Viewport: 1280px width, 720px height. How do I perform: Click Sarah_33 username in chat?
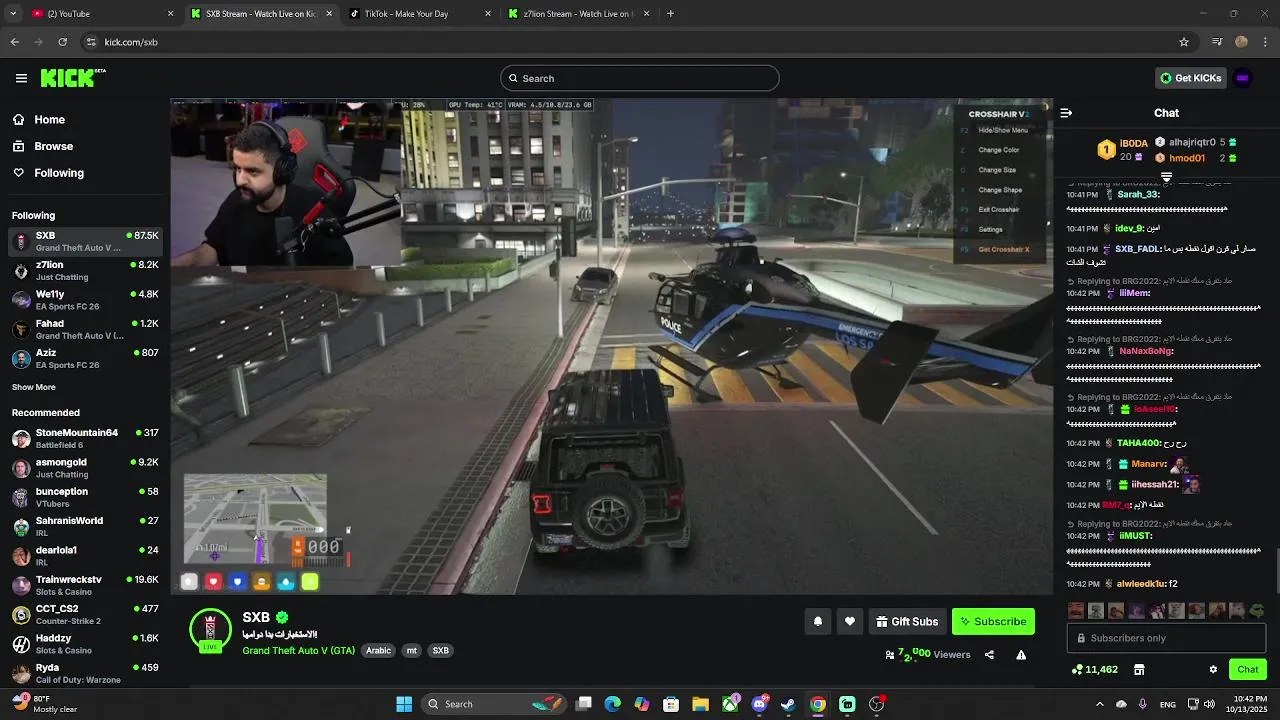(x=1139, y=194)
